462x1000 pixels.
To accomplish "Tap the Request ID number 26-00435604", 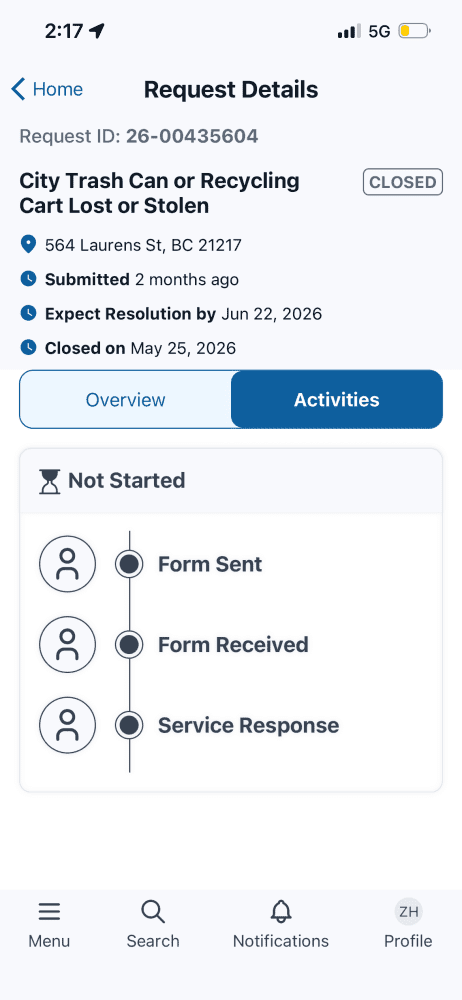I will click(x=192, y=136).
